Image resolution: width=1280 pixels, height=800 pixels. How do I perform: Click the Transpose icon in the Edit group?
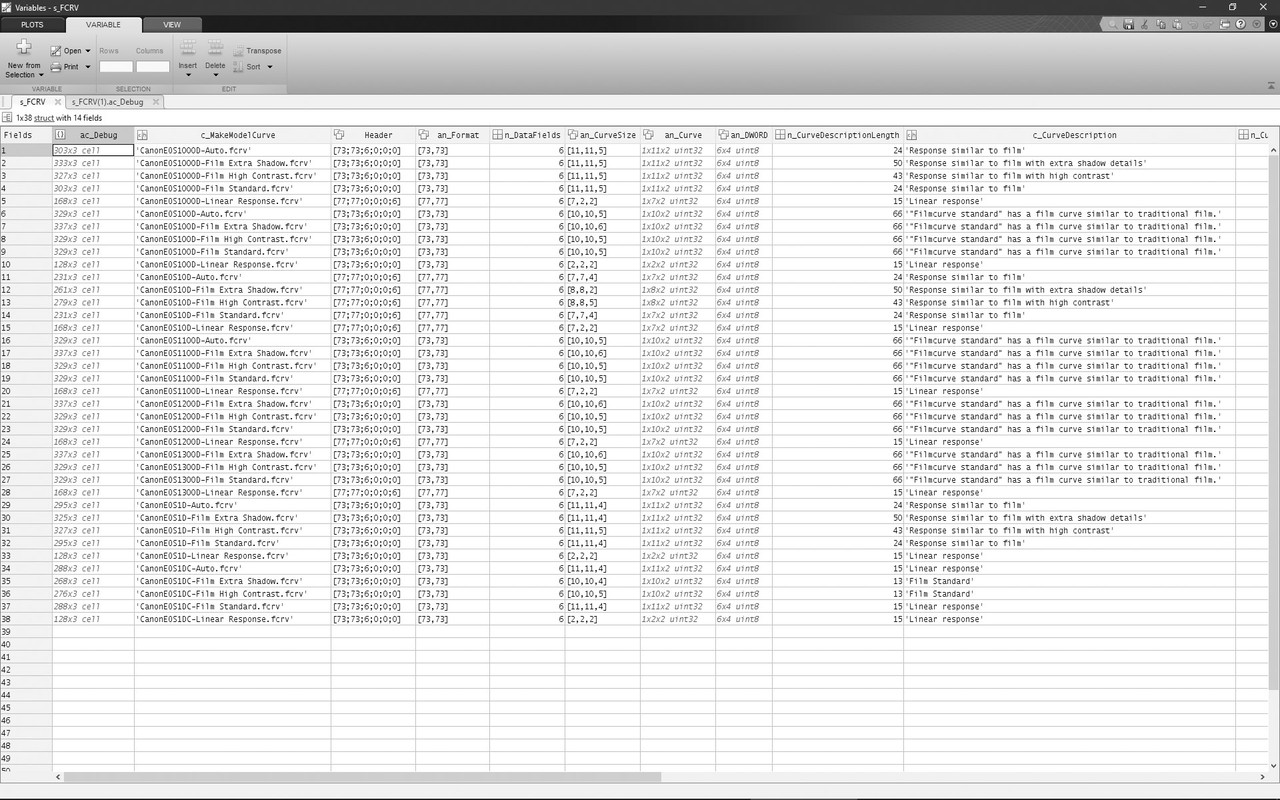pyautogui.click(x=238, y=51)
